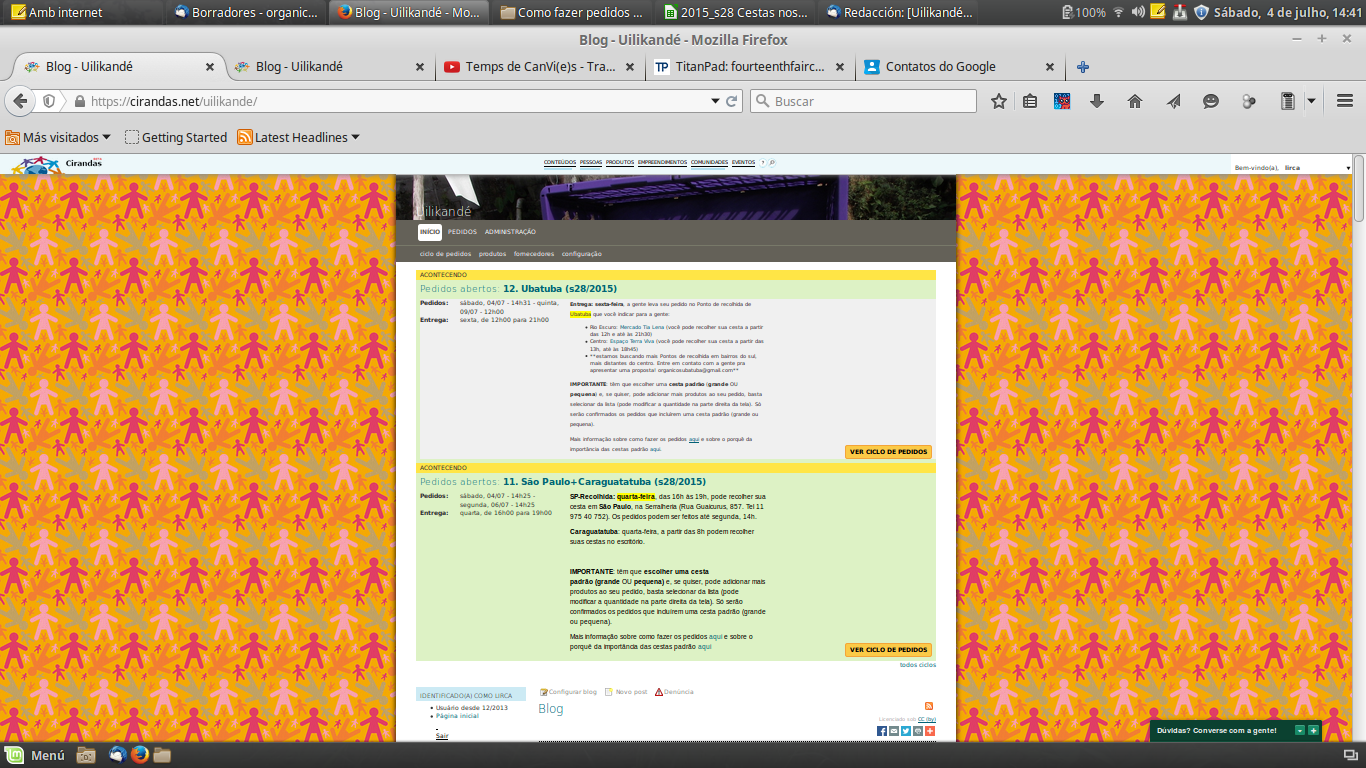Click VER CICLO DE PEDIDOS for Ubatuba
Viewport: 1366px width, 768px height.
[888, 452]
